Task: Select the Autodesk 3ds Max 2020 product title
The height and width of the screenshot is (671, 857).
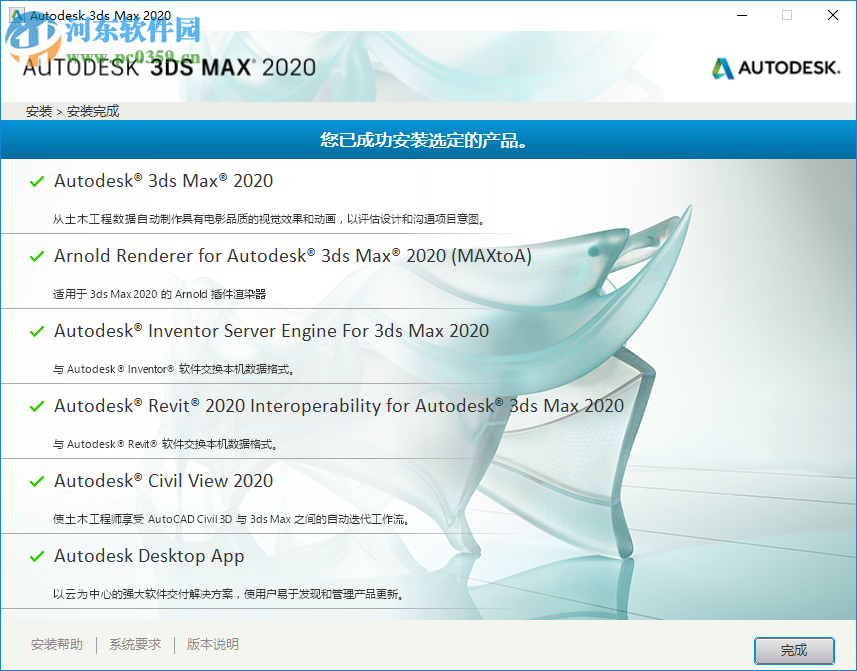Action: tap(163, 182)
